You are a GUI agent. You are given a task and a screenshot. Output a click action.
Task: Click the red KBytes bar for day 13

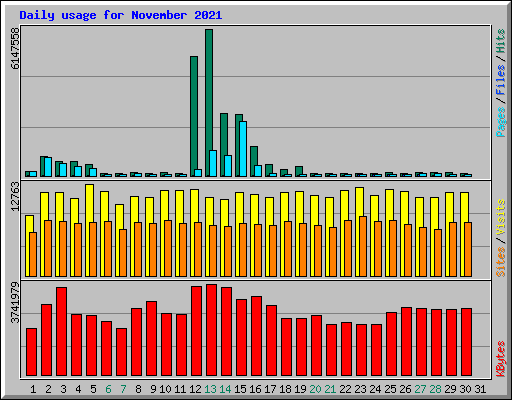pyautogui.click(x=211, y=330)
